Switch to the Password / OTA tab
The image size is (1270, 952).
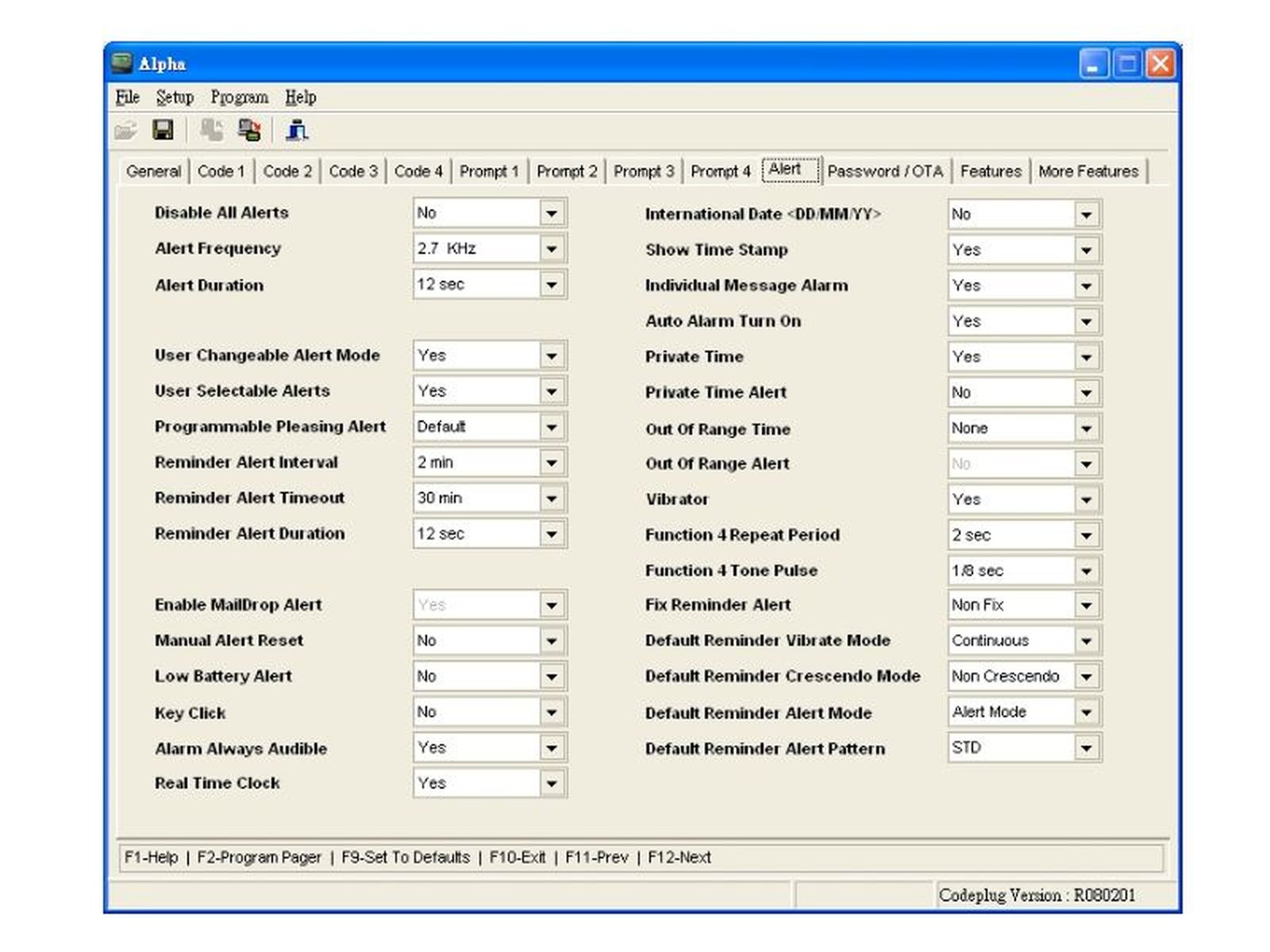[885, 171]
